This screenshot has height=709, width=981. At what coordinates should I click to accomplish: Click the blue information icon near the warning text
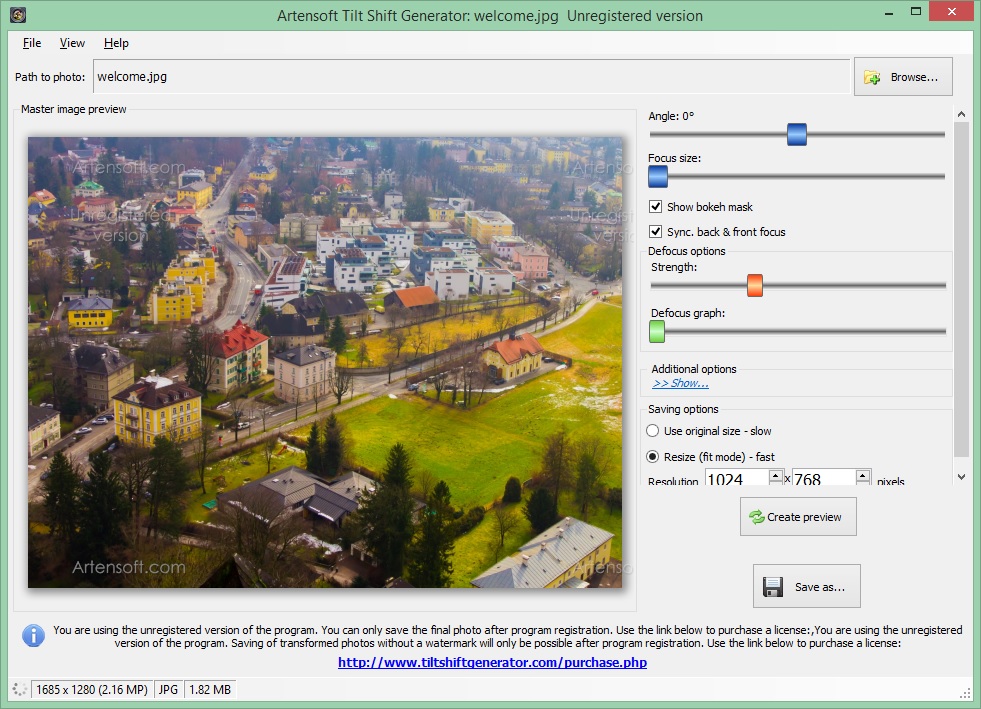32,636
